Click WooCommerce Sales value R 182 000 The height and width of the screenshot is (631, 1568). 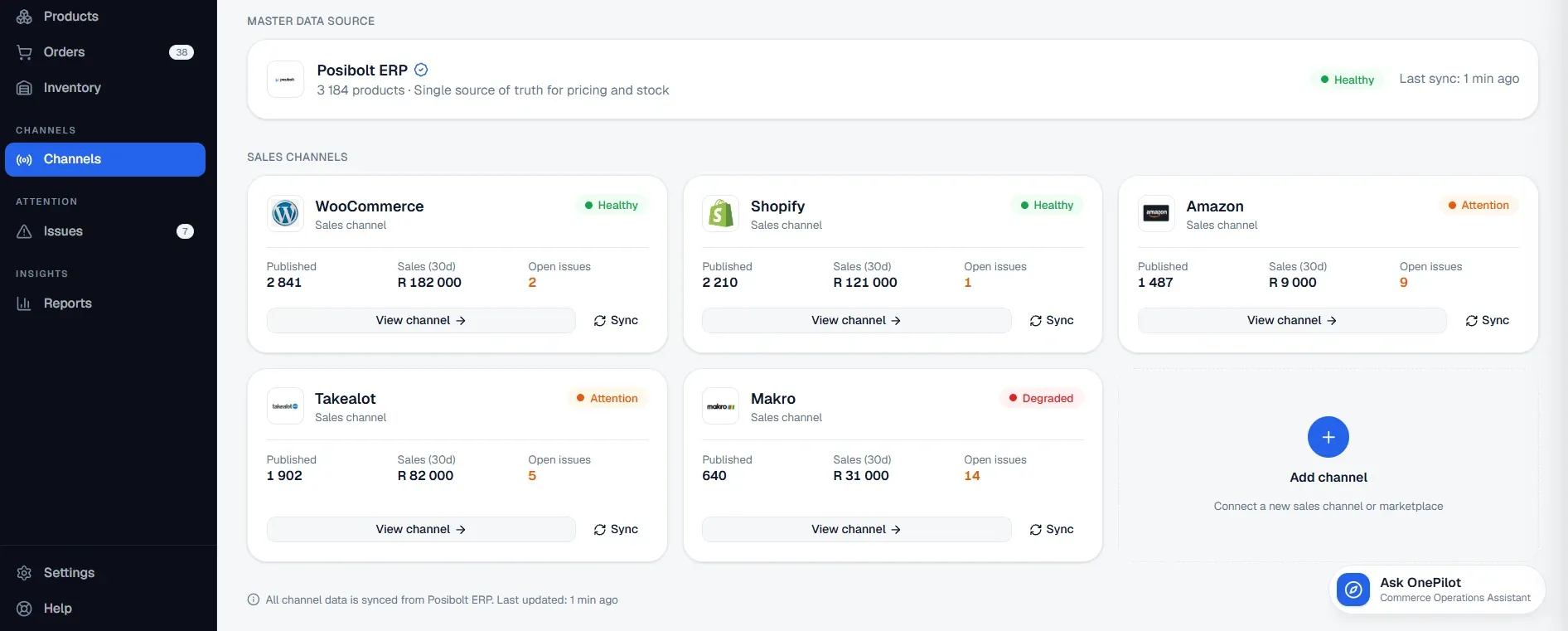429,283
